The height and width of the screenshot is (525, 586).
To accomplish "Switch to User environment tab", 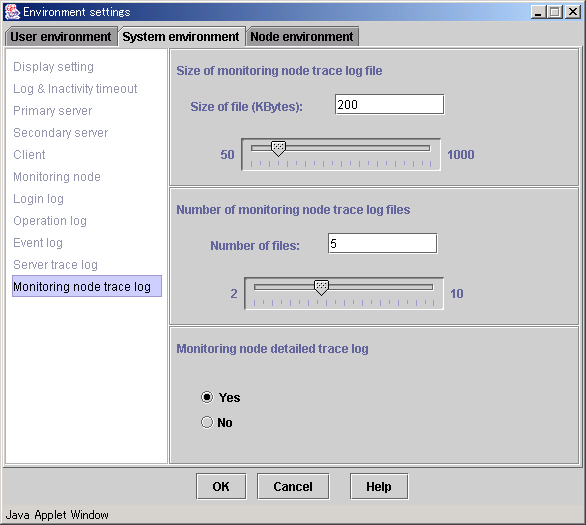I will 61,37.
